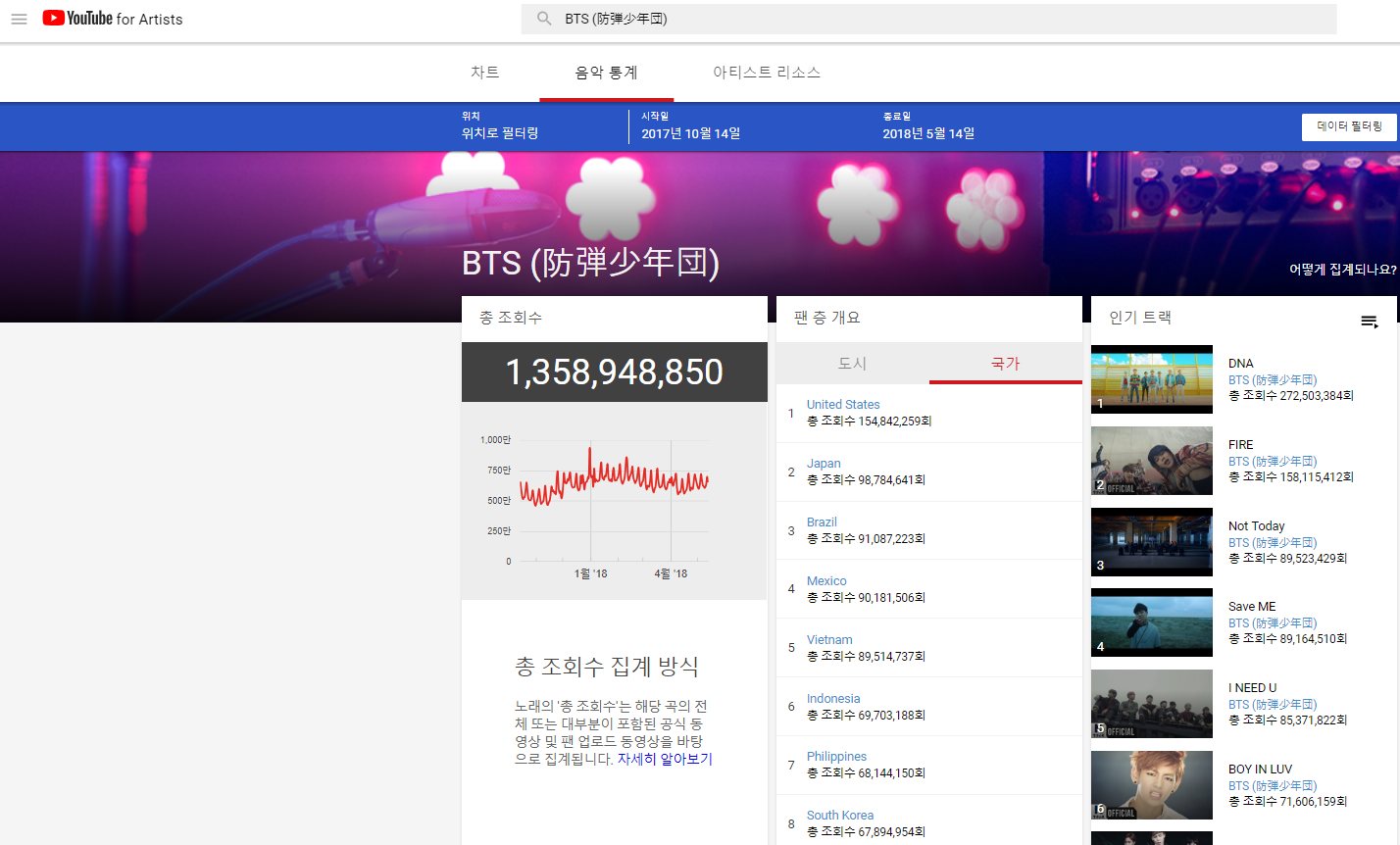Switch to the 차트 tab
Viewport: 1400px width, 845px height.
[x=484, y=73]
